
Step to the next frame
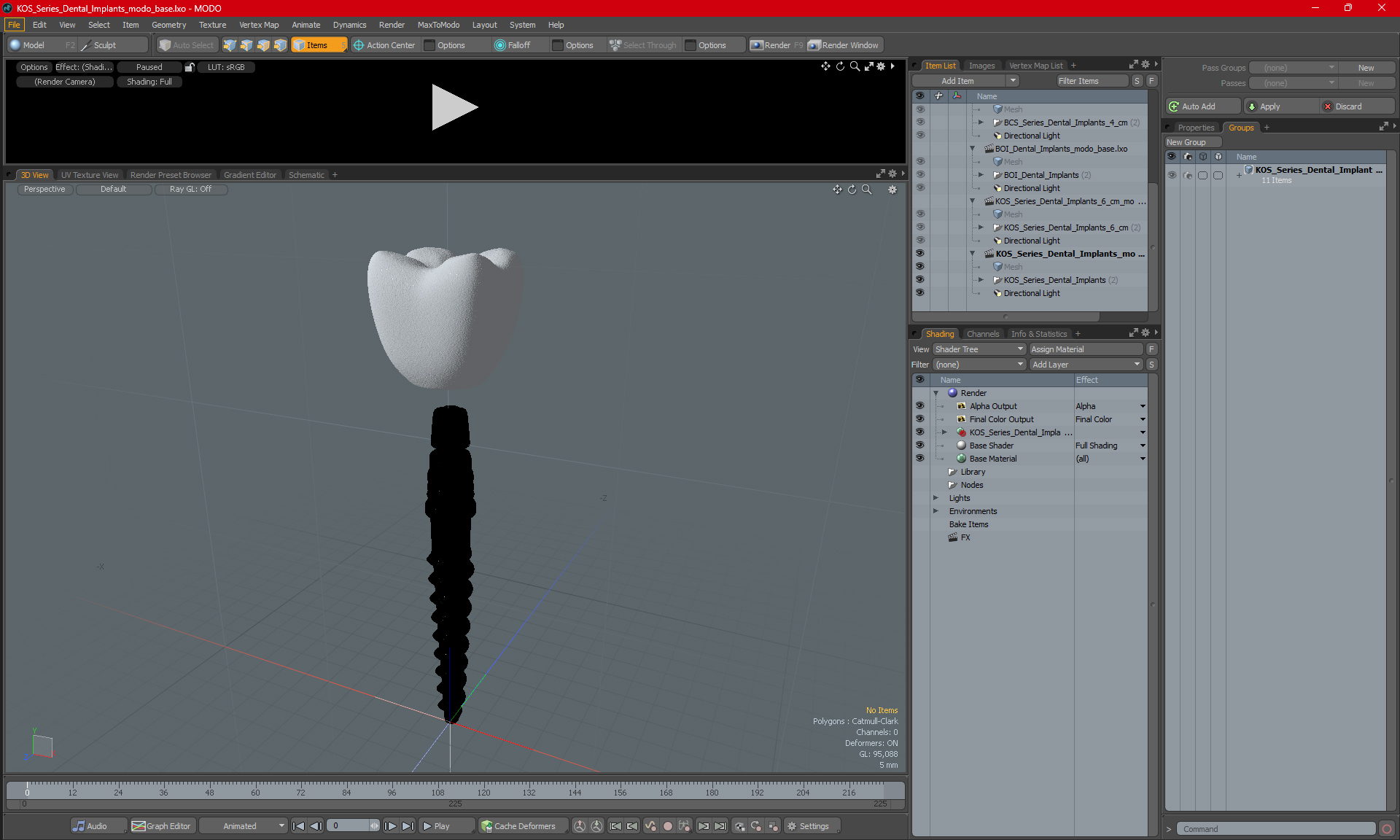390,826
